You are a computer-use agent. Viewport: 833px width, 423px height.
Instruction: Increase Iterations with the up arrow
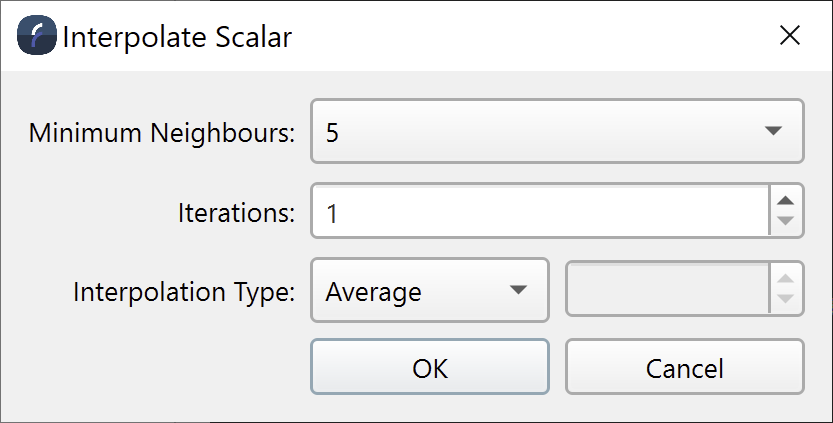click(x=786, y=201)
